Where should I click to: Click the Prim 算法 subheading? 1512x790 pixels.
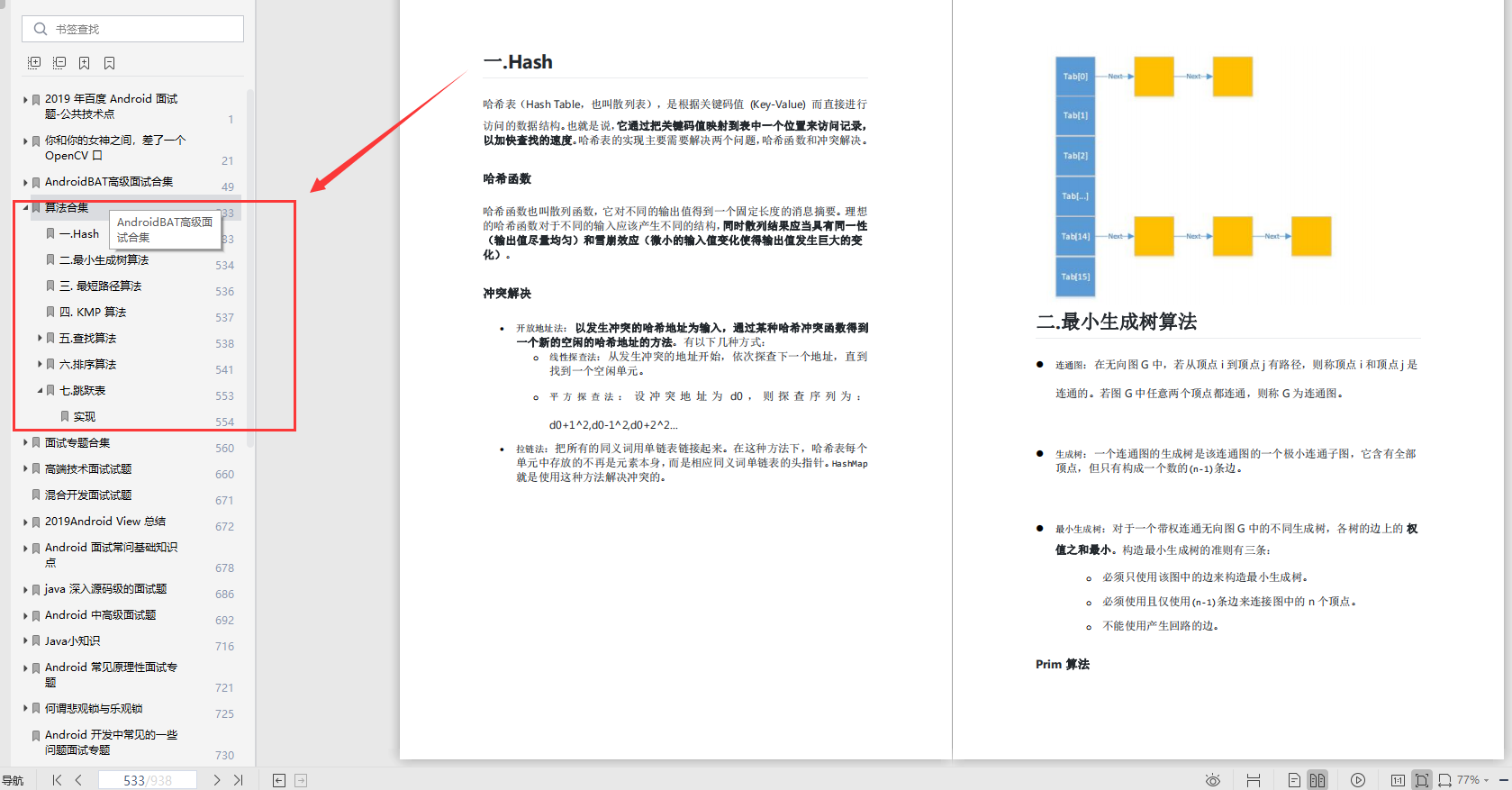click(x=1063, y=664)
